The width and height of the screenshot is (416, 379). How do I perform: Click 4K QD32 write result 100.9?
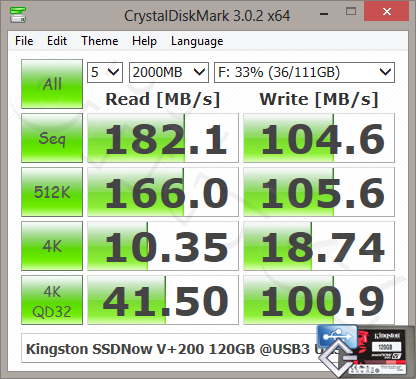[x=319, y=300]
